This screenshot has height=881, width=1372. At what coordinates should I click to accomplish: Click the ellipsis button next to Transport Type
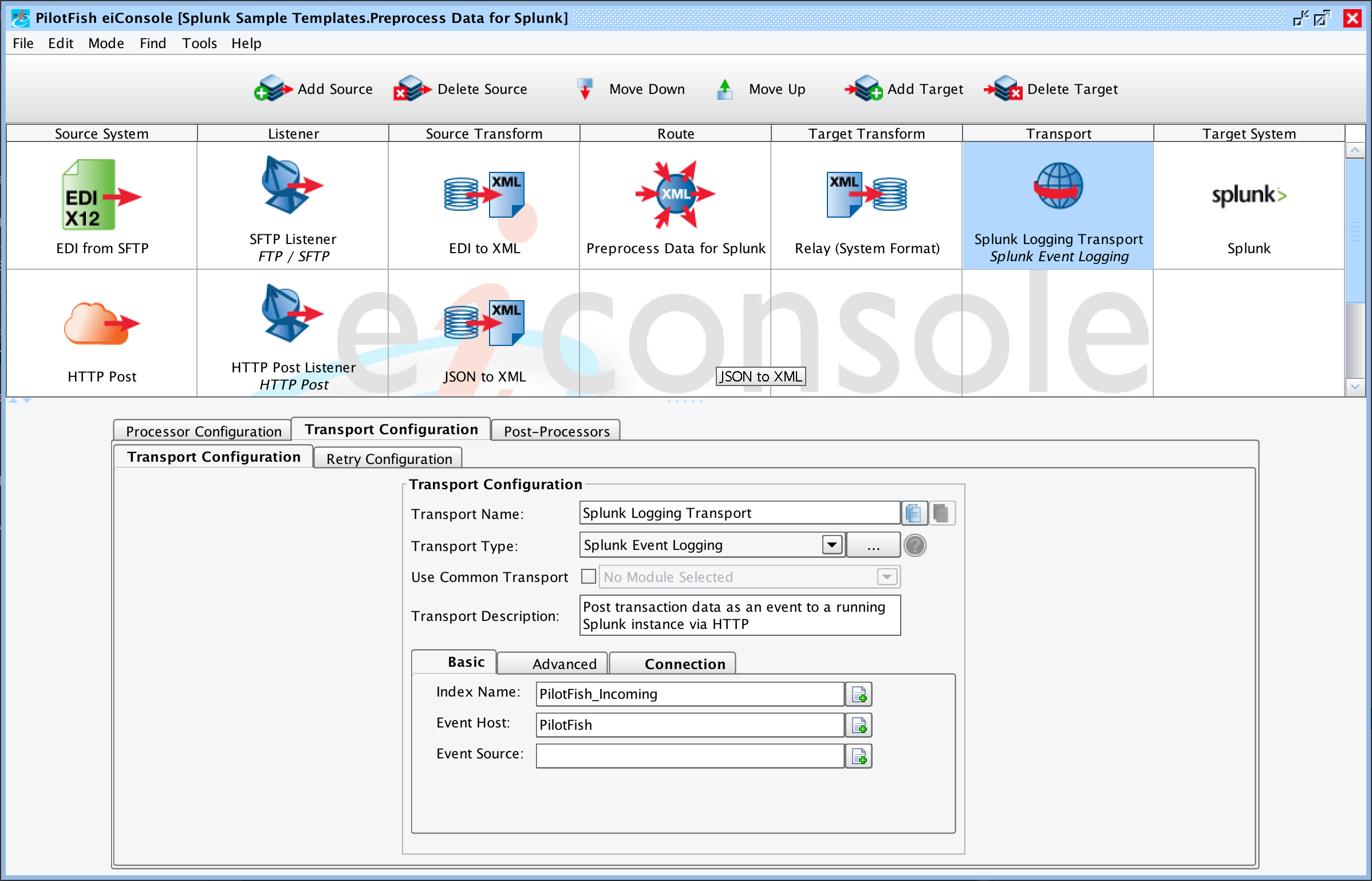873,545
